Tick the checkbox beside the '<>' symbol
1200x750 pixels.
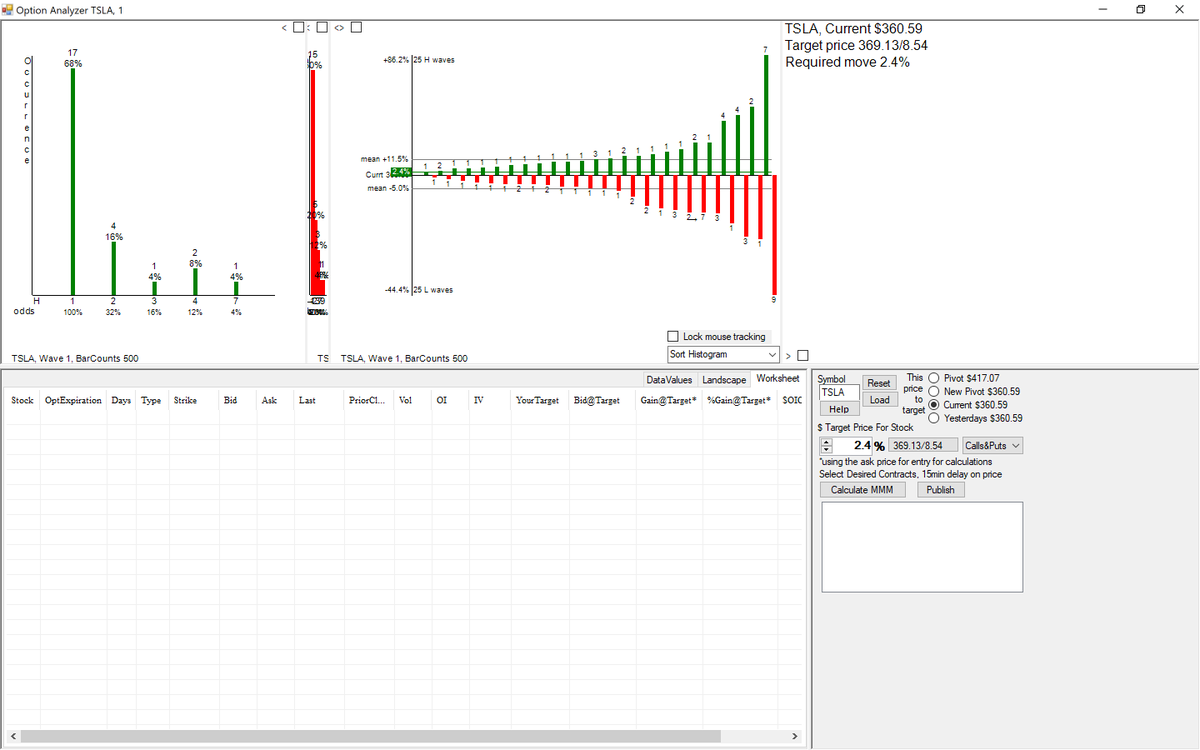point(355,27)
